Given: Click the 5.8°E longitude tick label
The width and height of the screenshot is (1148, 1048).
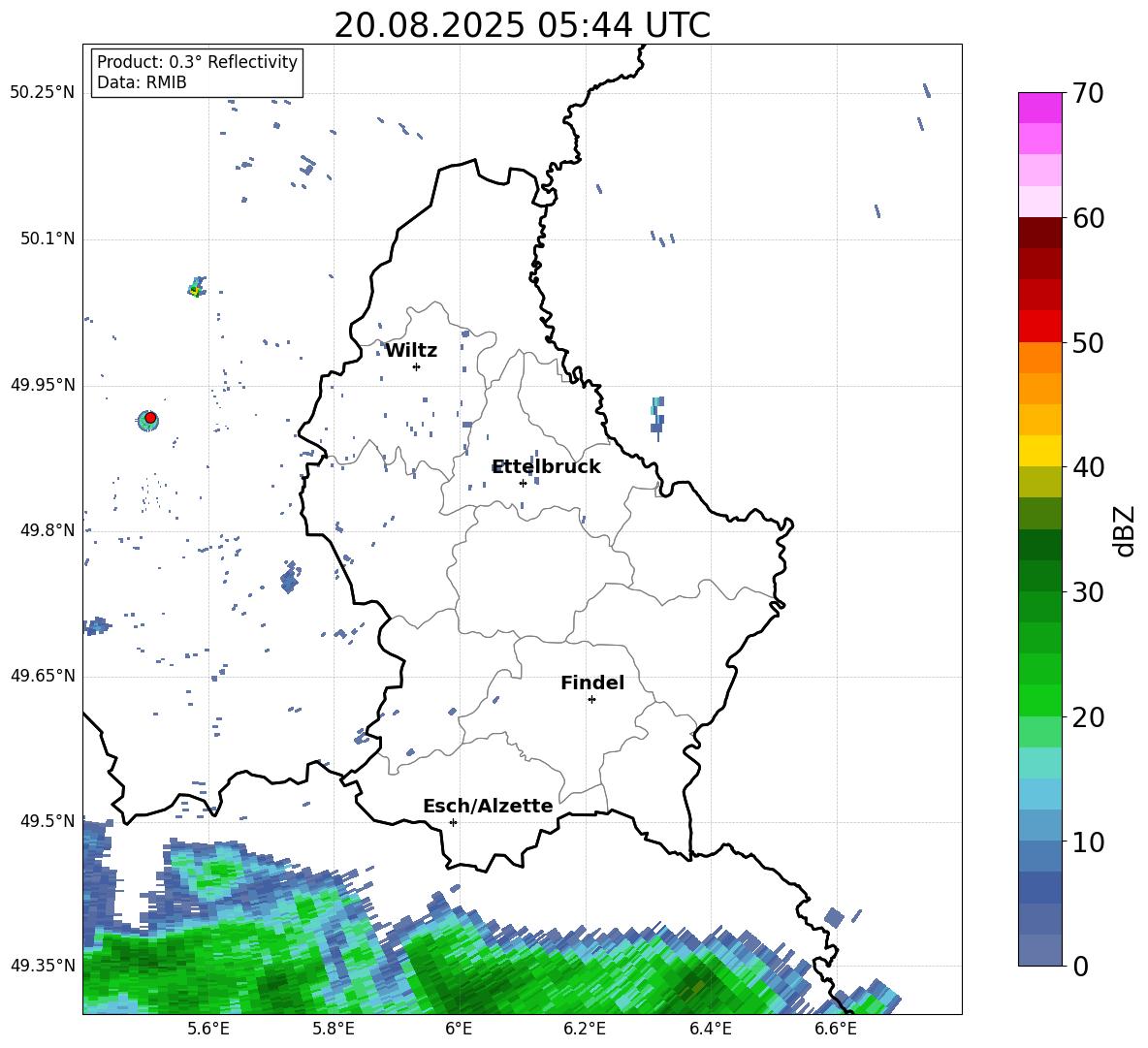Looking at the screenshot, I should click(334, 1030).
